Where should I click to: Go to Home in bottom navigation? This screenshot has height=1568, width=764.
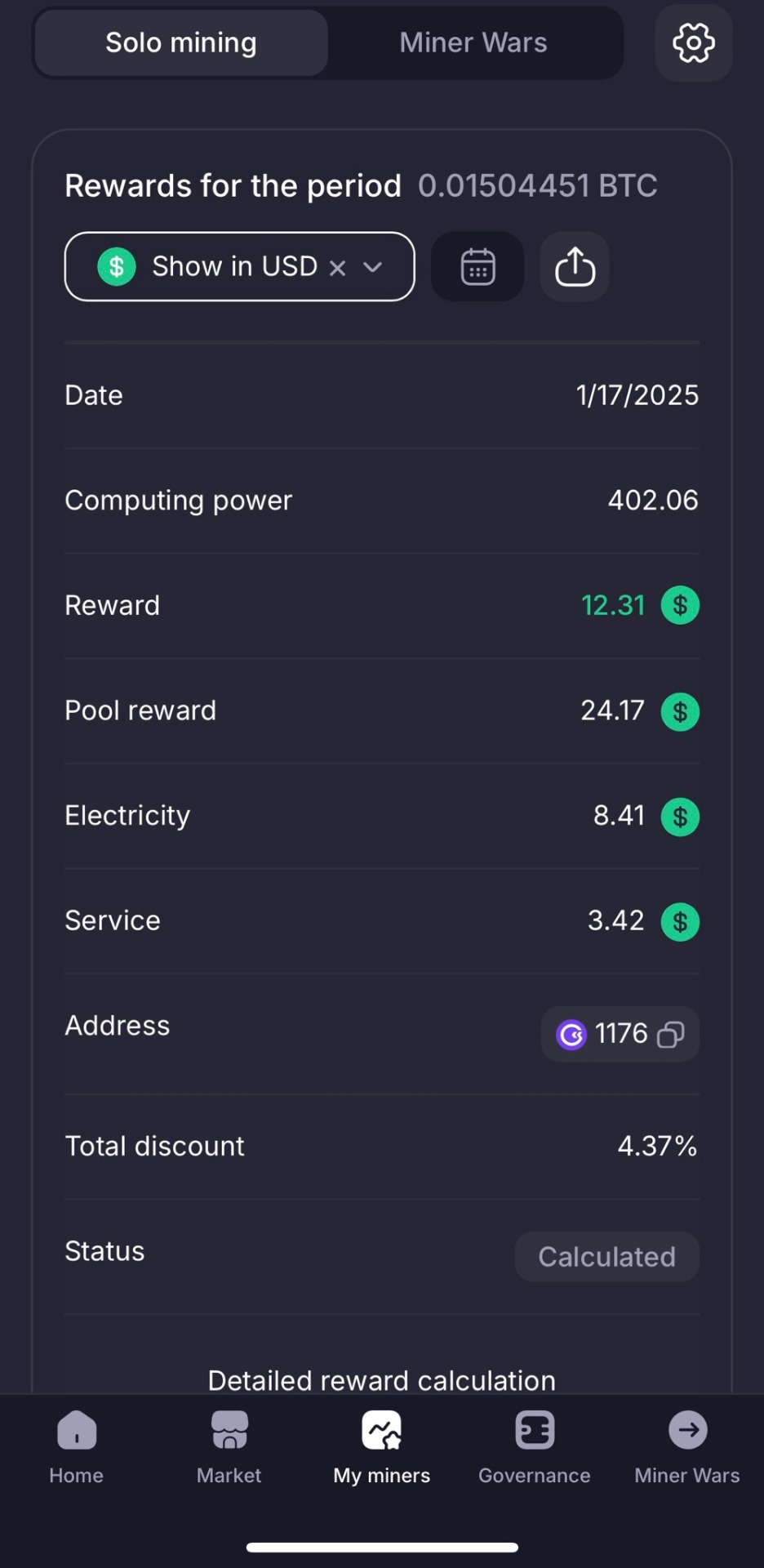tap(77, 1447)
